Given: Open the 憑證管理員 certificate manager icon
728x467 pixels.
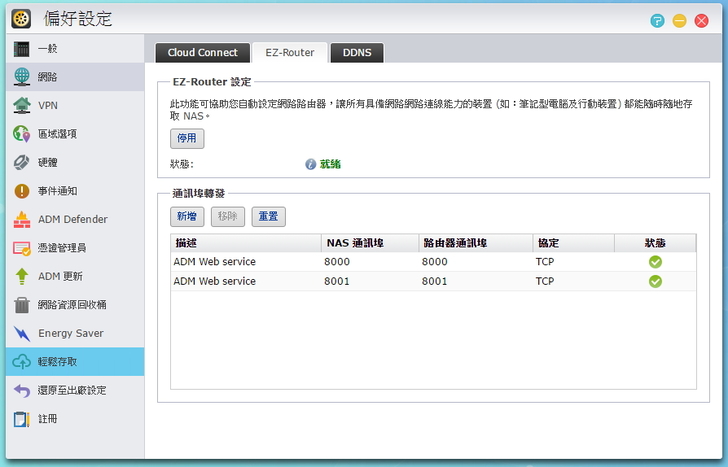Looking at the screenshot, I should 22,248.
